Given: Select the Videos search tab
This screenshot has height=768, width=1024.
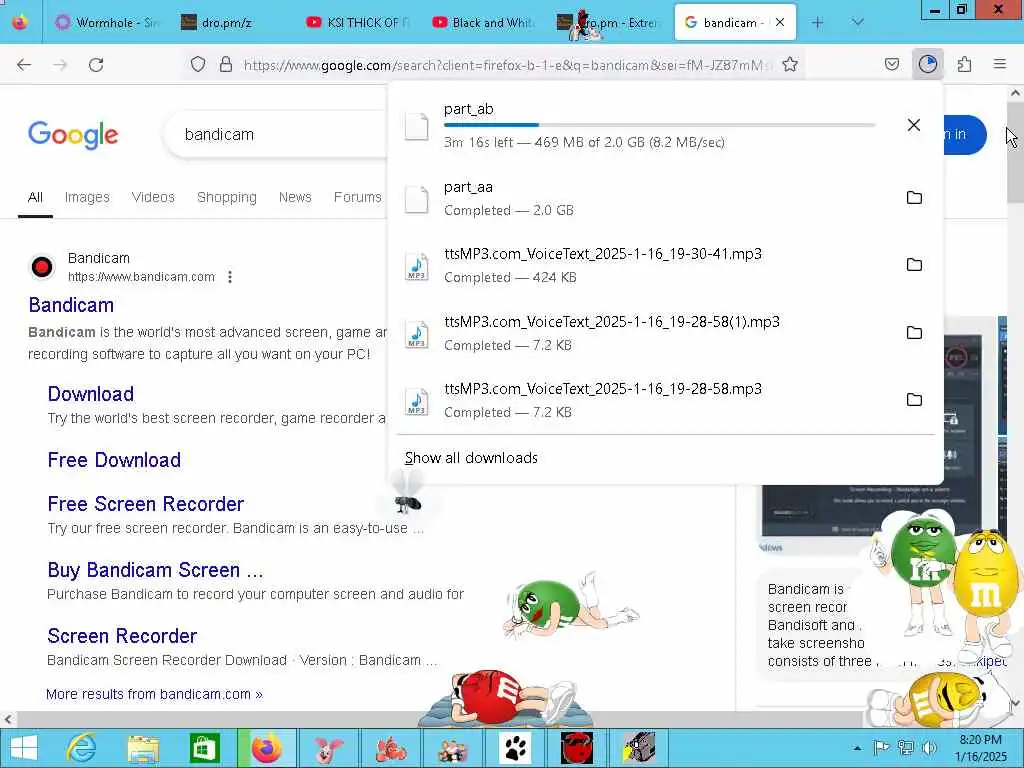Looking at the screenshot, I should tap(153, 197).
